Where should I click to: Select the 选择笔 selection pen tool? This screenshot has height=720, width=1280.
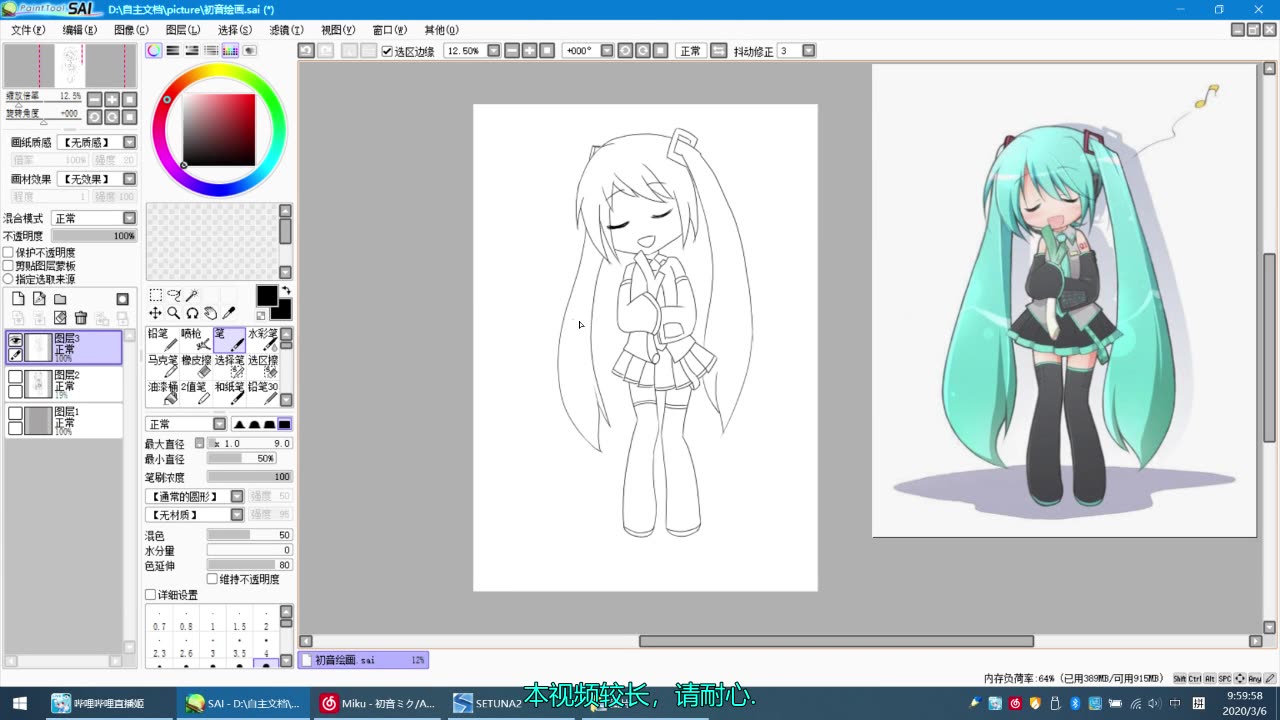[229, 366]
